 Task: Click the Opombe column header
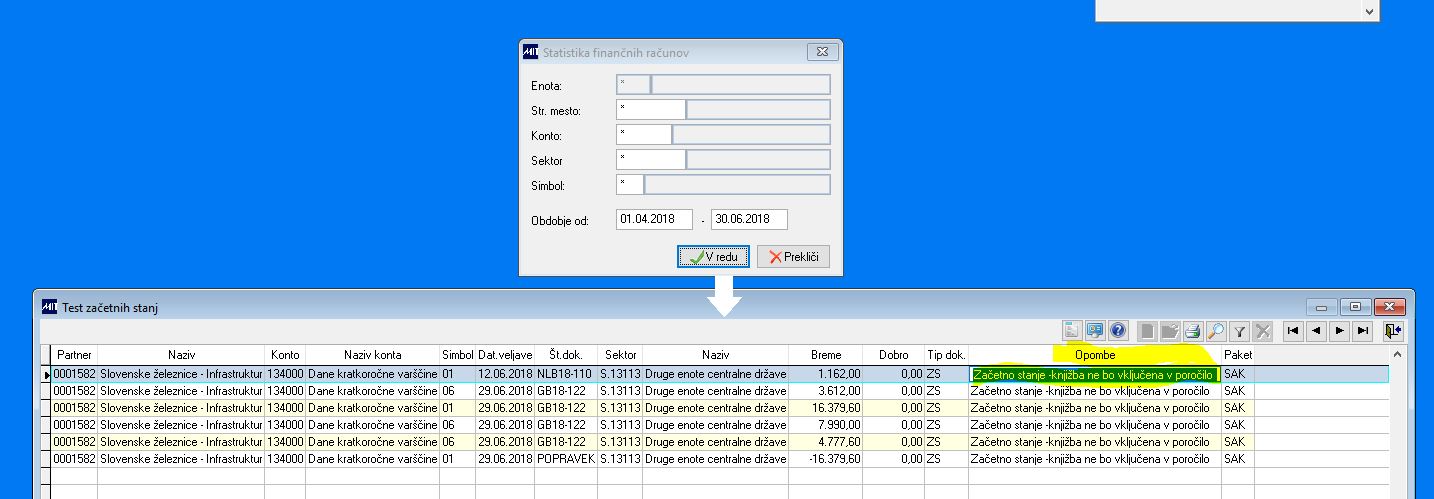tap(1095, 355)
